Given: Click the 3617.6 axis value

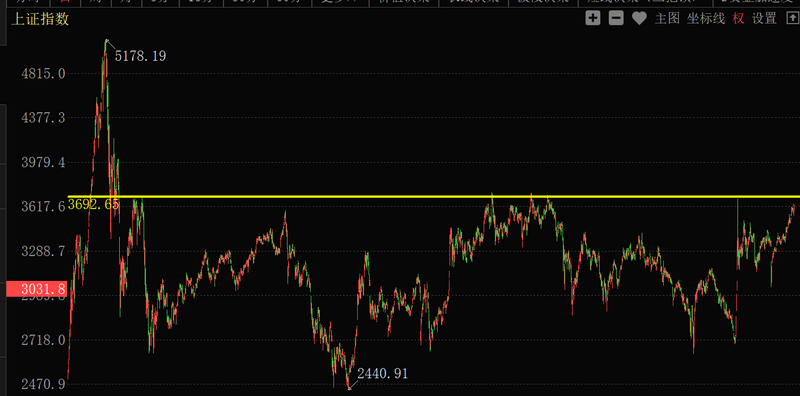Looking at the screenshot, I should [x=43, y=207].
